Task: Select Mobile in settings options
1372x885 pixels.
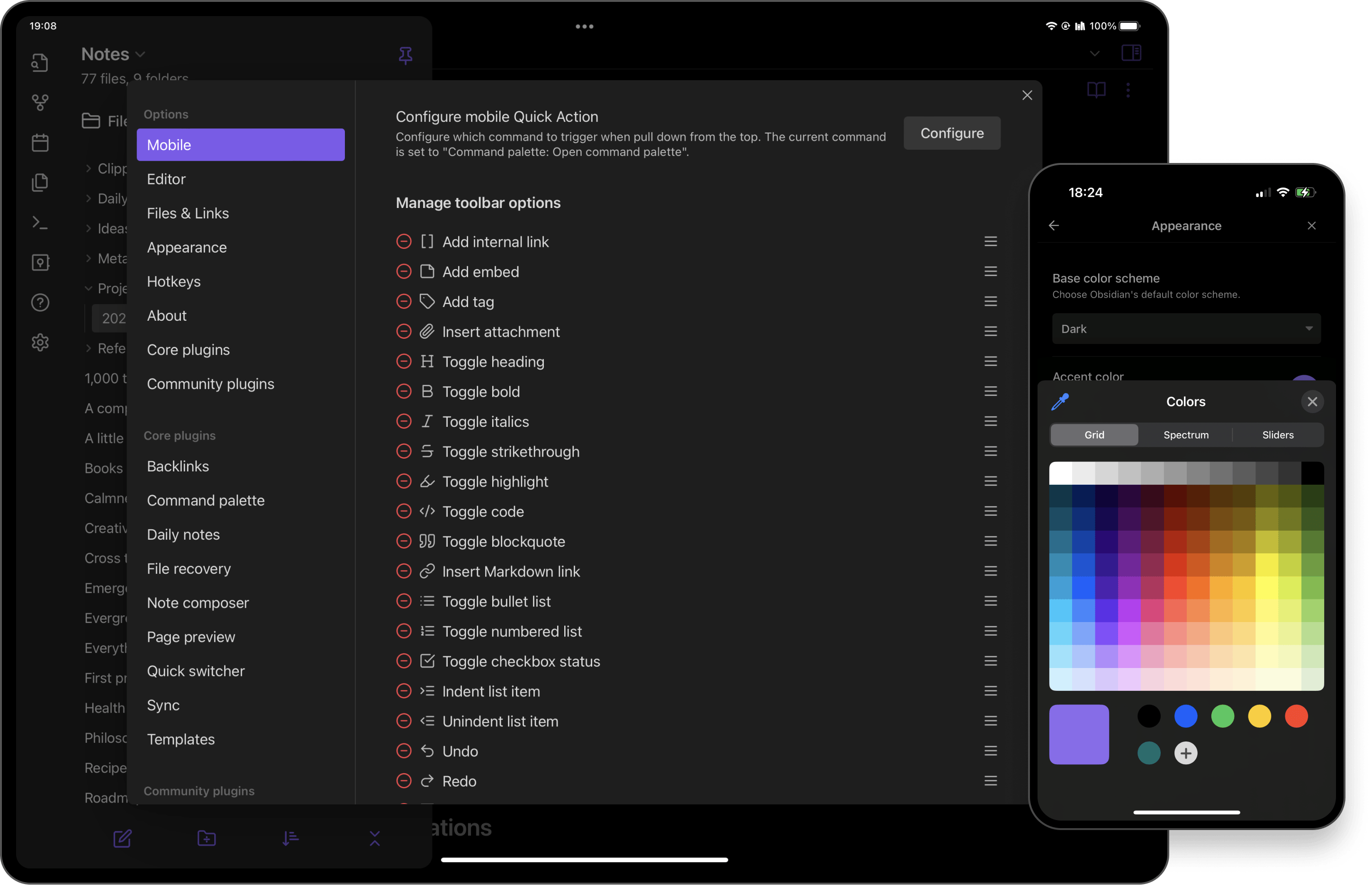Action: (241, 145)
